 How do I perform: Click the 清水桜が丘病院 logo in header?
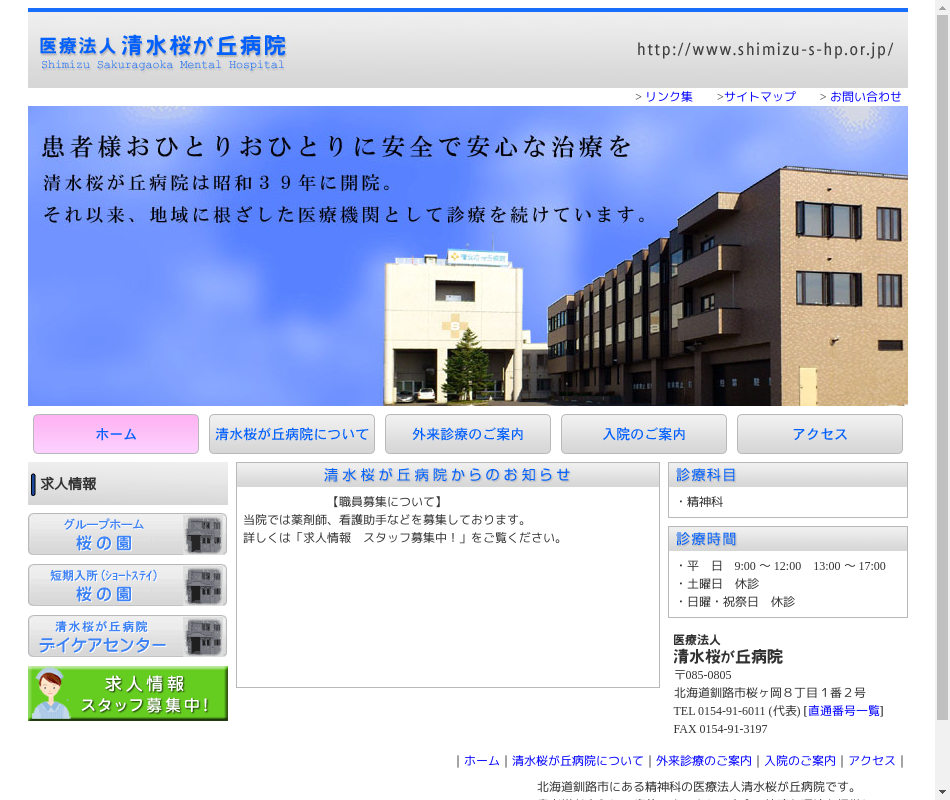pos(163,52)
